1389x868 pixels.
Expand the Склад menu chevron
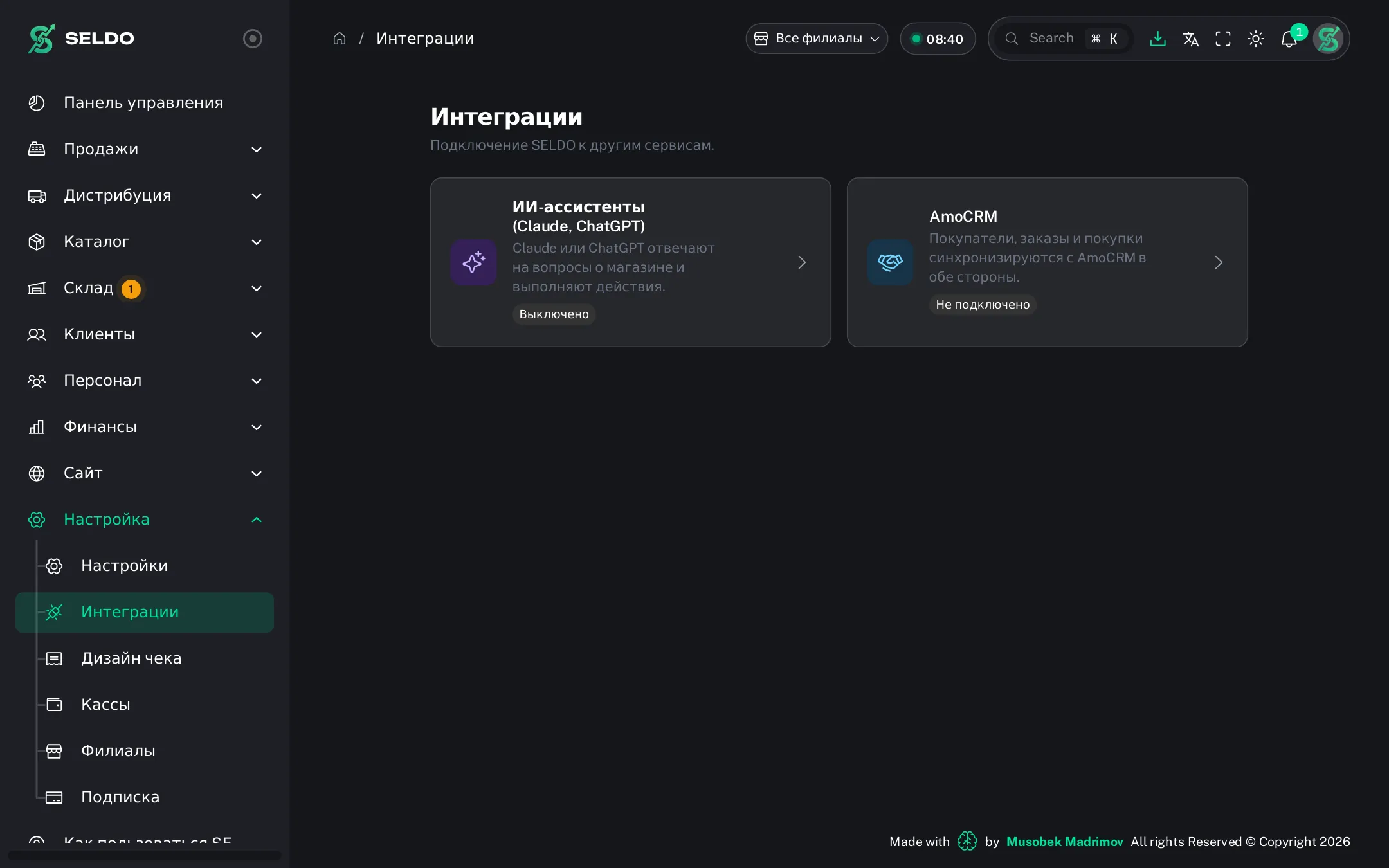click(x=257, y=288)
